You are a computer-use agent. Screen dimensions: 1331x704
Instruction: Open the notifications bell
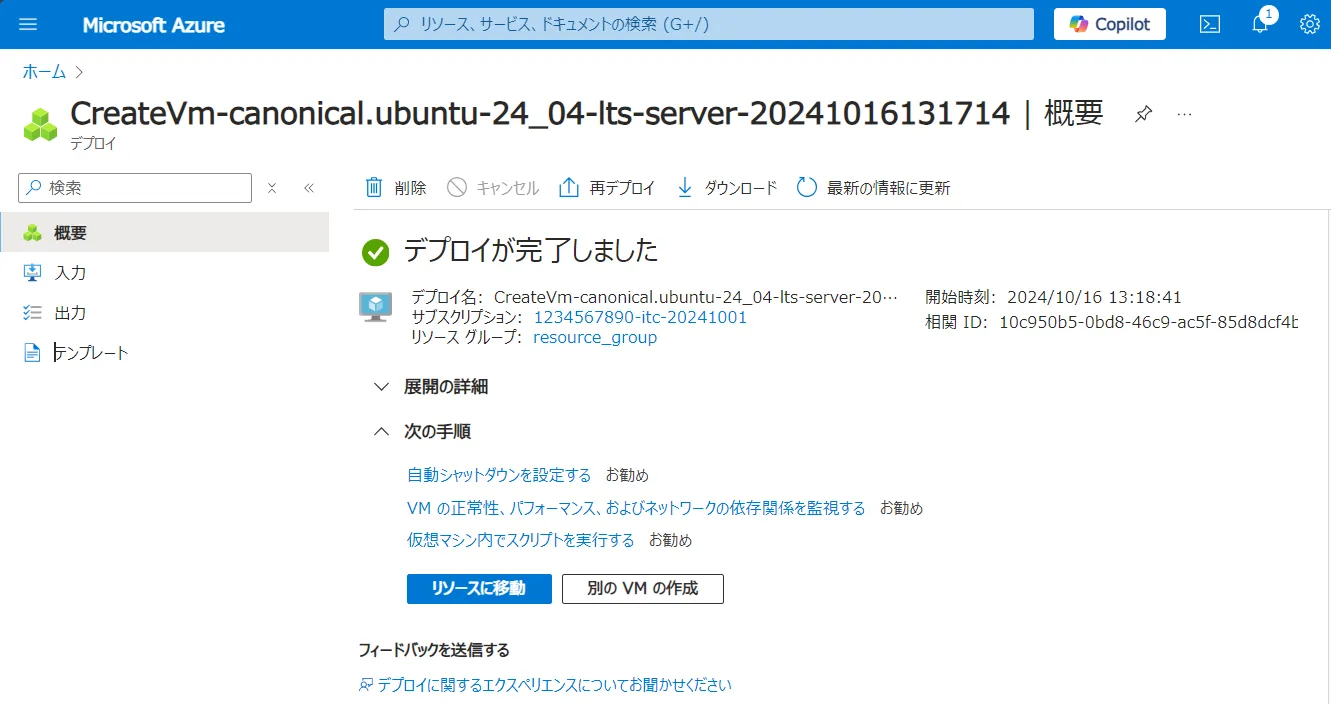(1260, 24)
